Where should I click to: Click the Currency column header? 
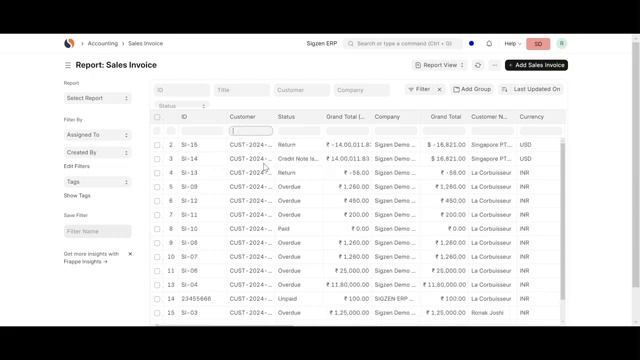[531, 117]
